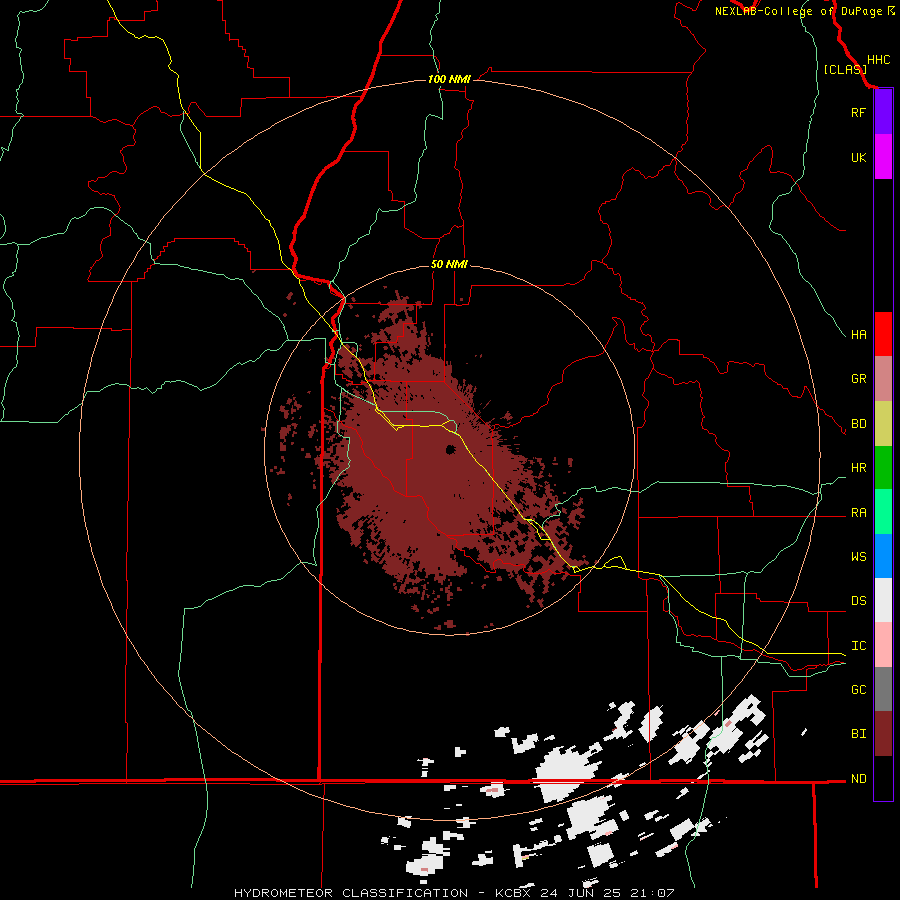Click the [CLAS] units label
The image size is (900, 900).
coord(845,69)
